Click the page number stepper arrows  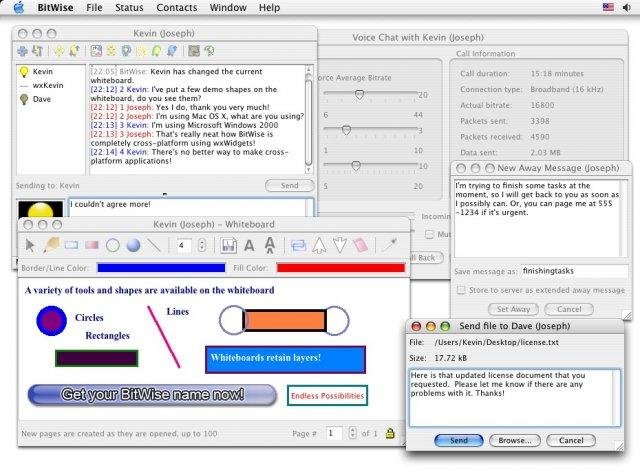353,433
